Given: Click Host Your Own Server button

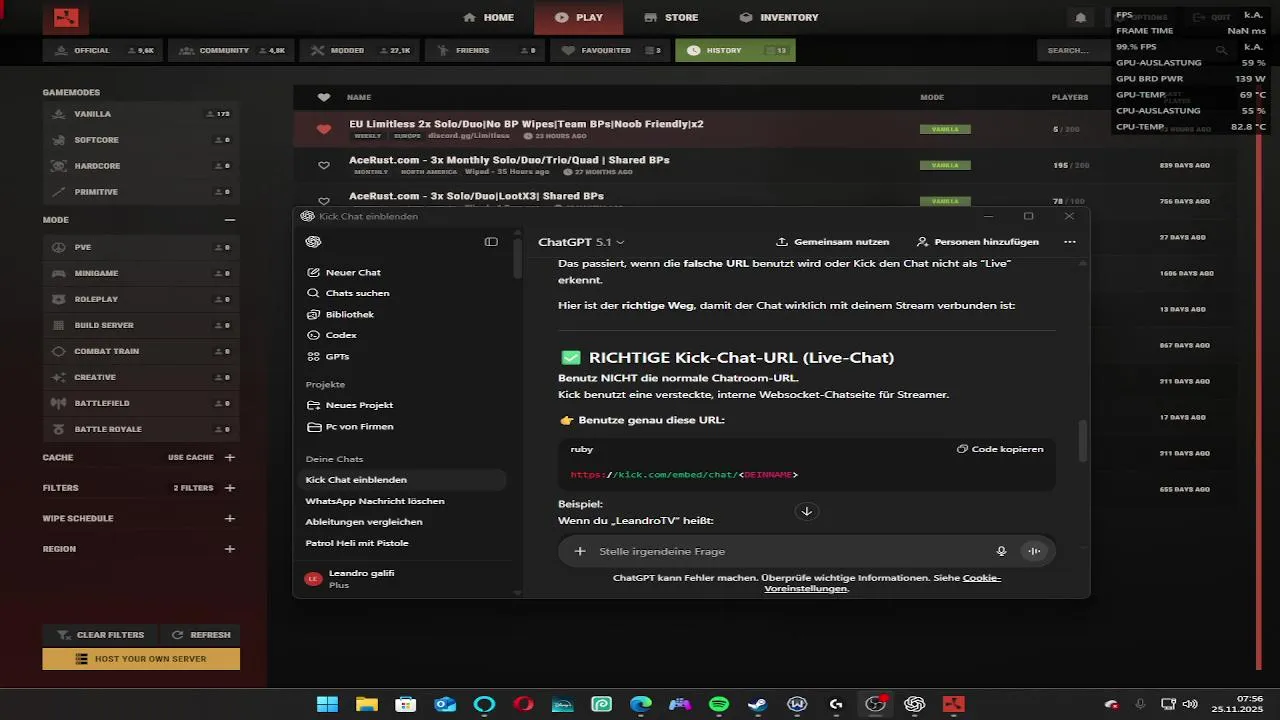Looking at the screenshot, I should click(141, 659).
